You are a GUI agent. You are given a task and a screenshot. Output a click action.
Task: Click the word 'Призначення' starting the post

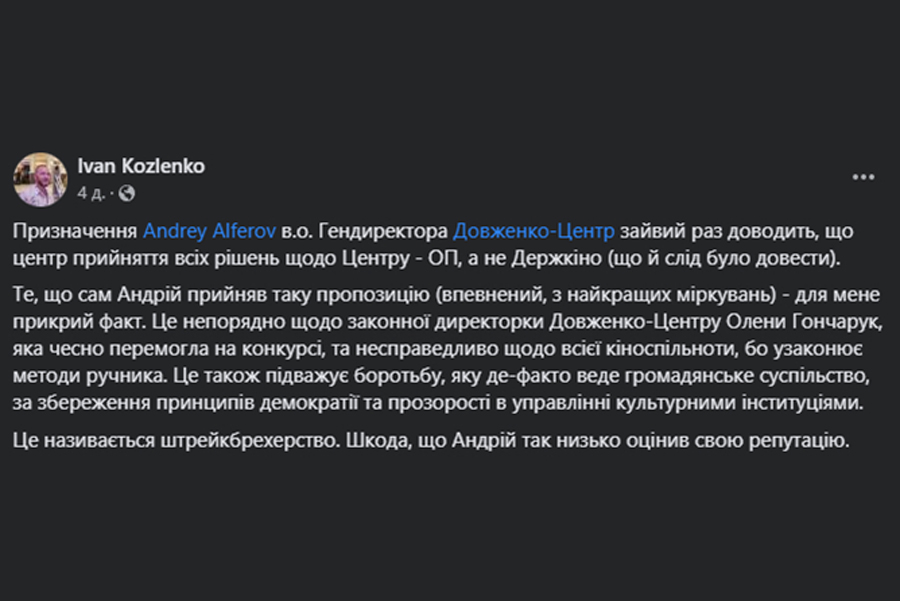click(75, 231)
